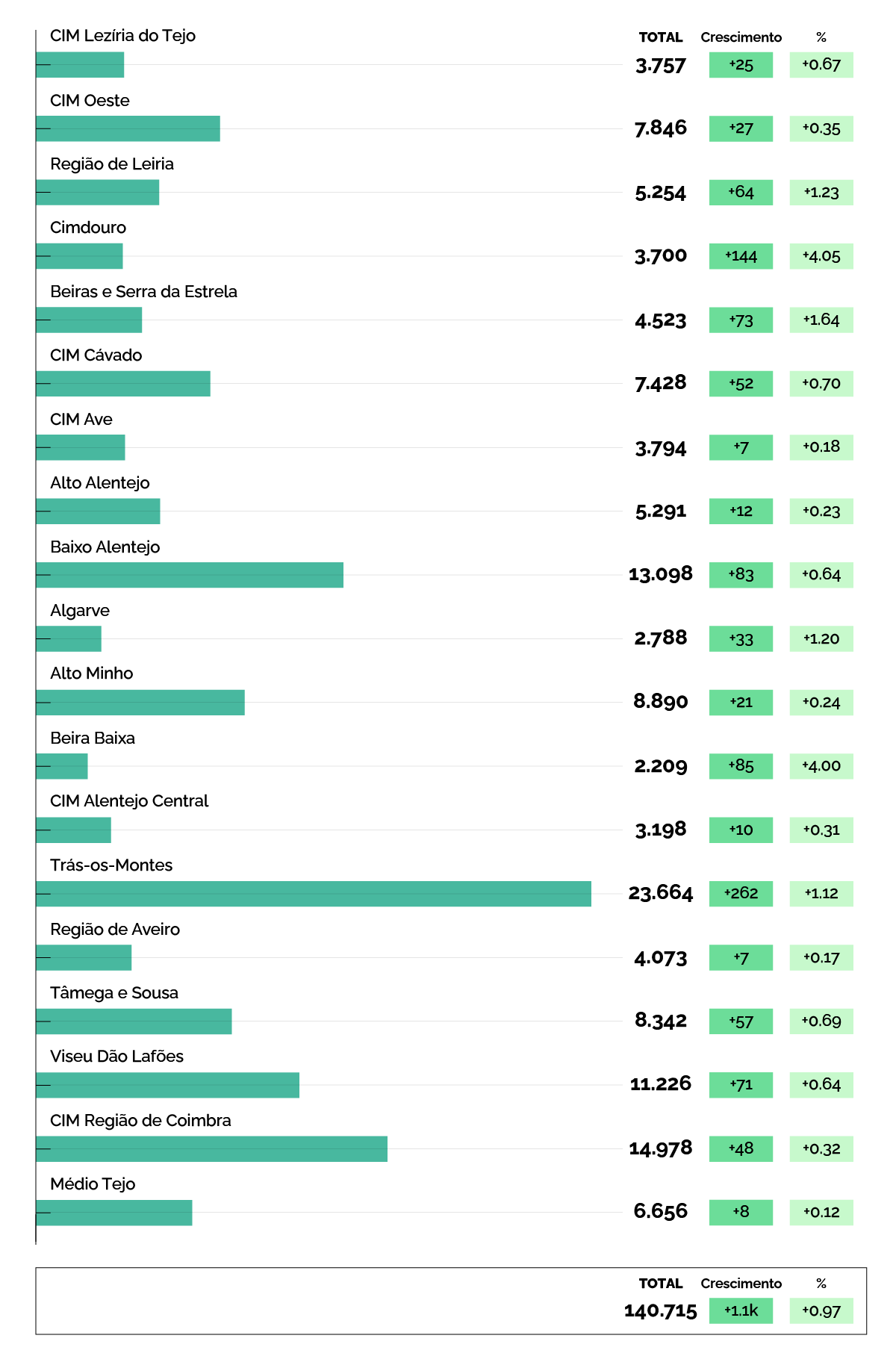The width and height of the screenshot is (896, 1359).
Task: Select the Tâmega e Sousa bar
Action: pos(134,1021)
